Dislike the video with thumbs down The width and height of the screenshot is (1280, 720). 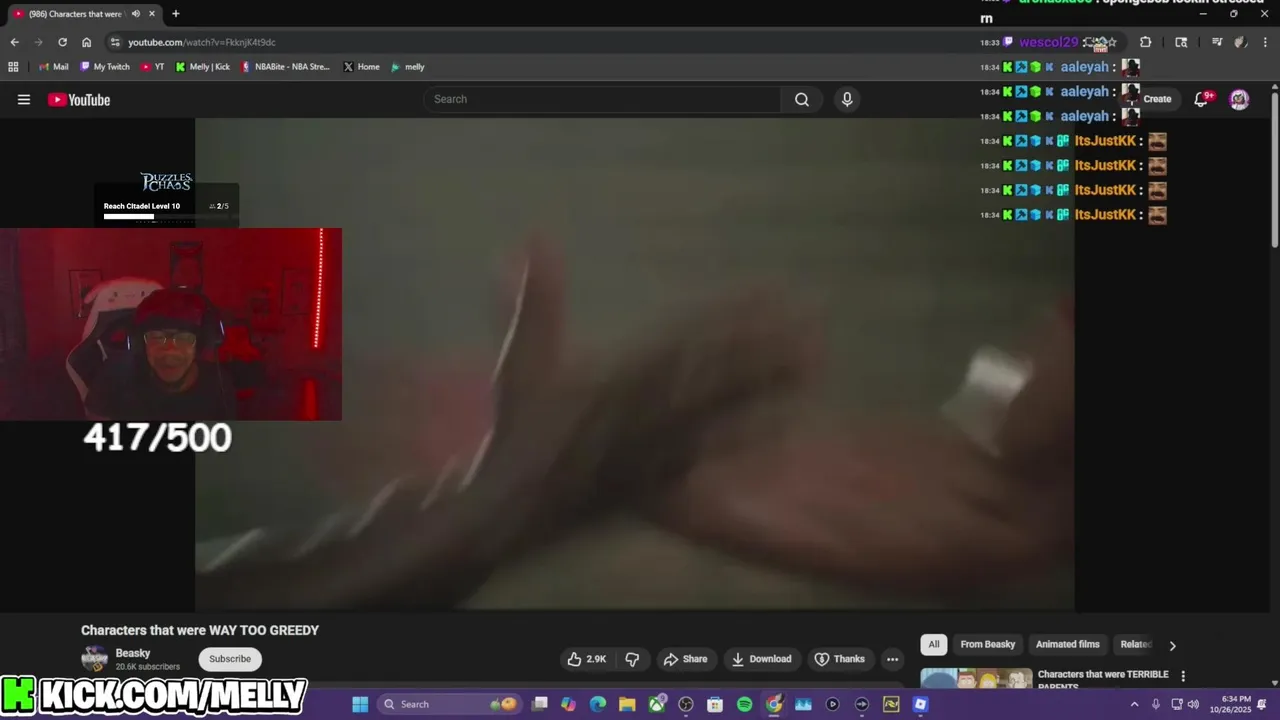point(632,659)
